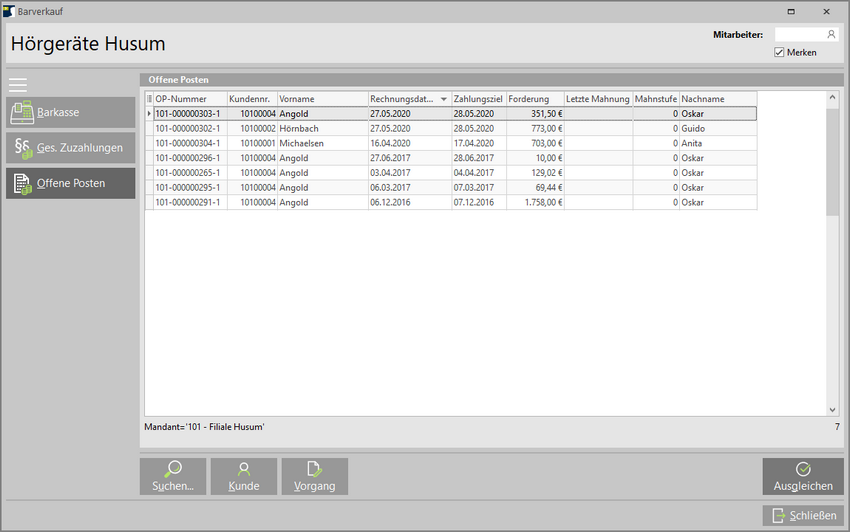Viewport: 850px width, 532px height.
Task: Close the dialog with Schließen
Action: [803, 515]
